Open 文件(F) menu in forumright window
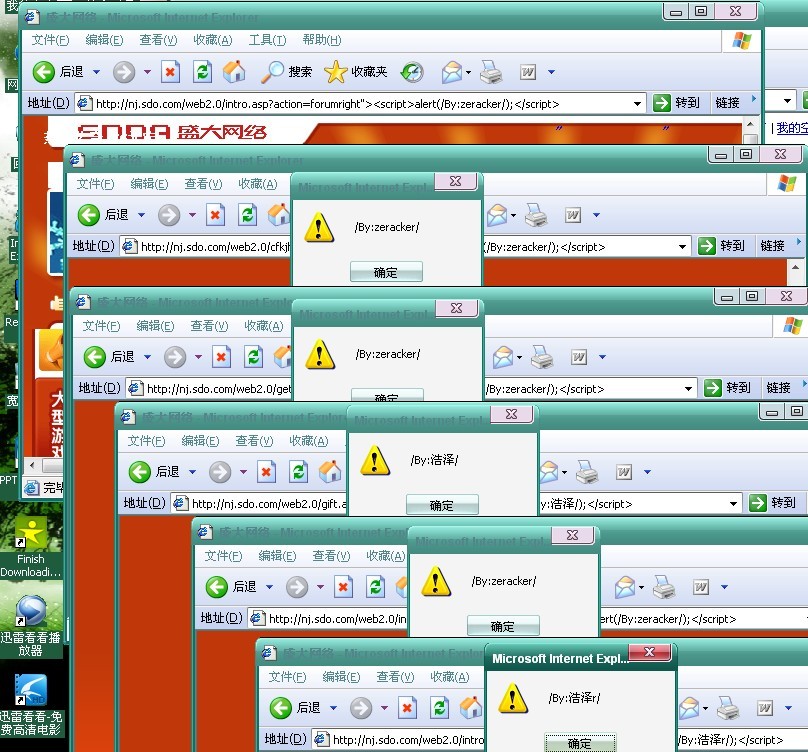Screen dimensions: 808x752 (x=50, y=40)
